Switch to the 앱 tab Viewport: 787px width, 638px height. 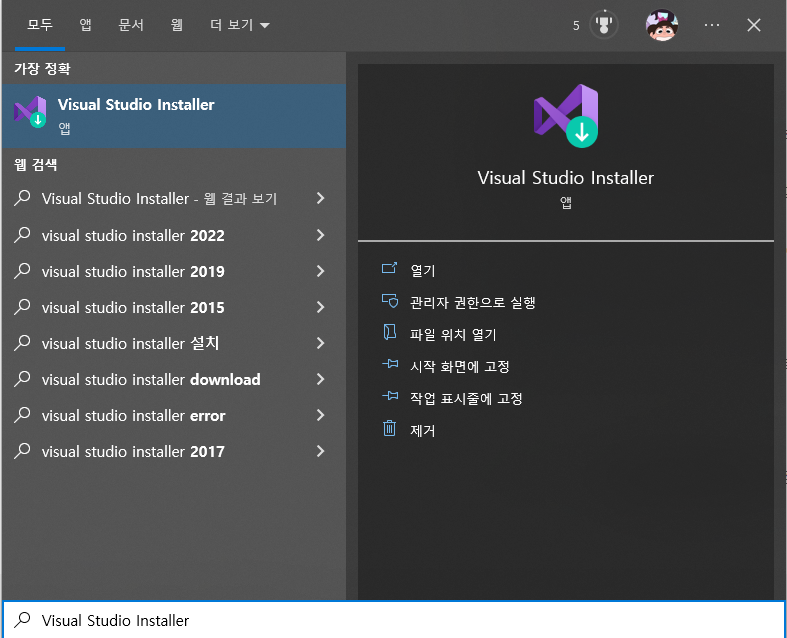pyautogui.click(x=85, y=25)
